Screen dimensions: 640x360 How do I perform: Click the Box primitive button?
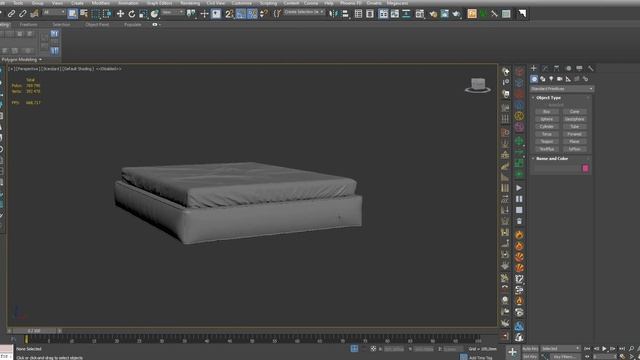547,111
